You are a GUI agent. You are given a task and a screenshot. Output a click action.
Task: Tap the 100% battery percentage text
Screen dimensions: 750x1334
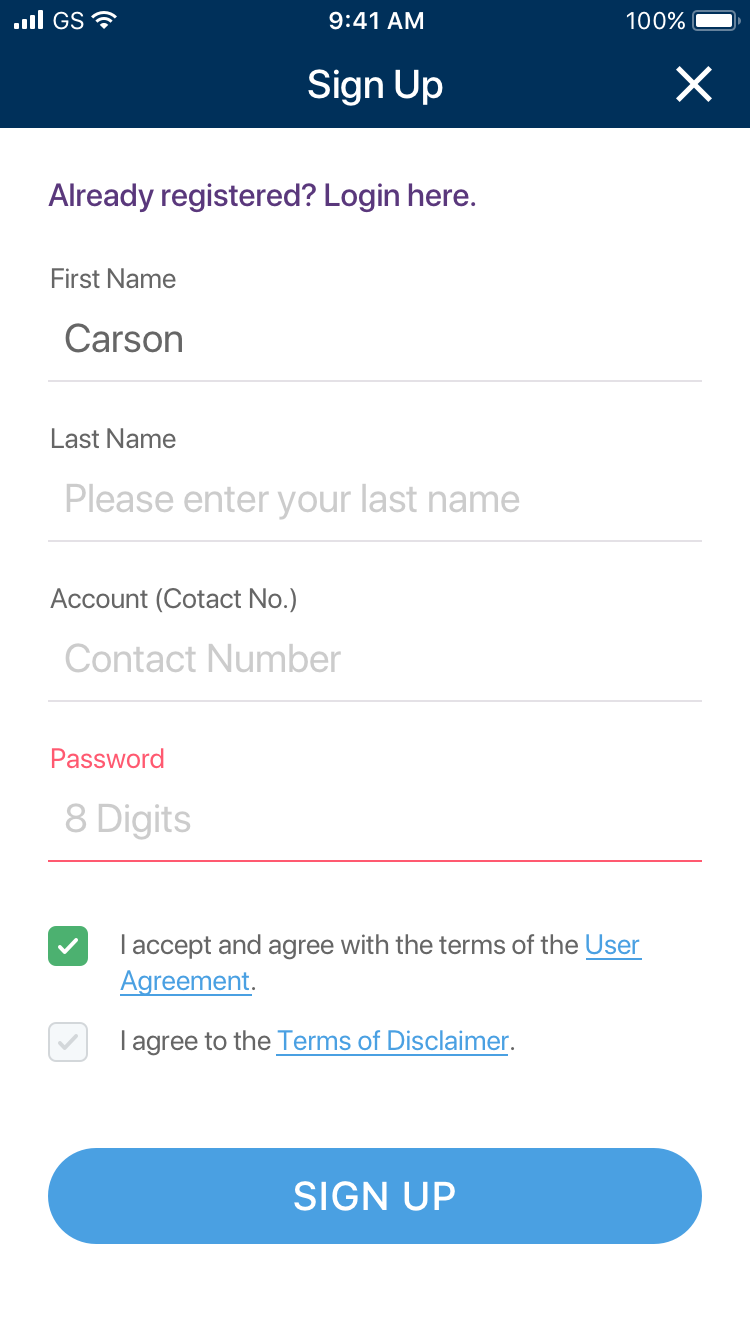click(655, 20)
